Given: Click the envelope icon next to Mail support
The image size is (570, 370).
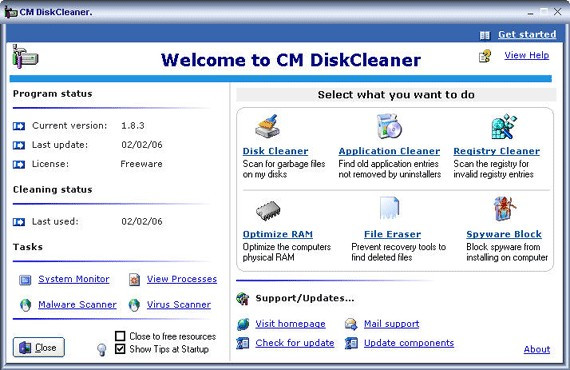Looking at the screenshot, I should tap(351, 324).
